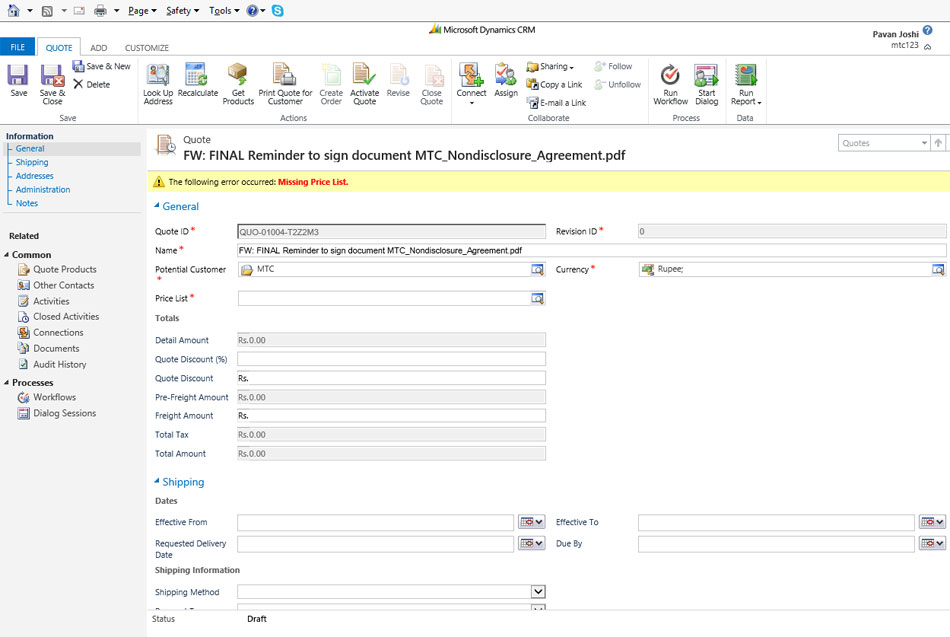This screenshot has width=950, height=637.
Task: Collapse the Shipping section header
Action: click(157, 482)
